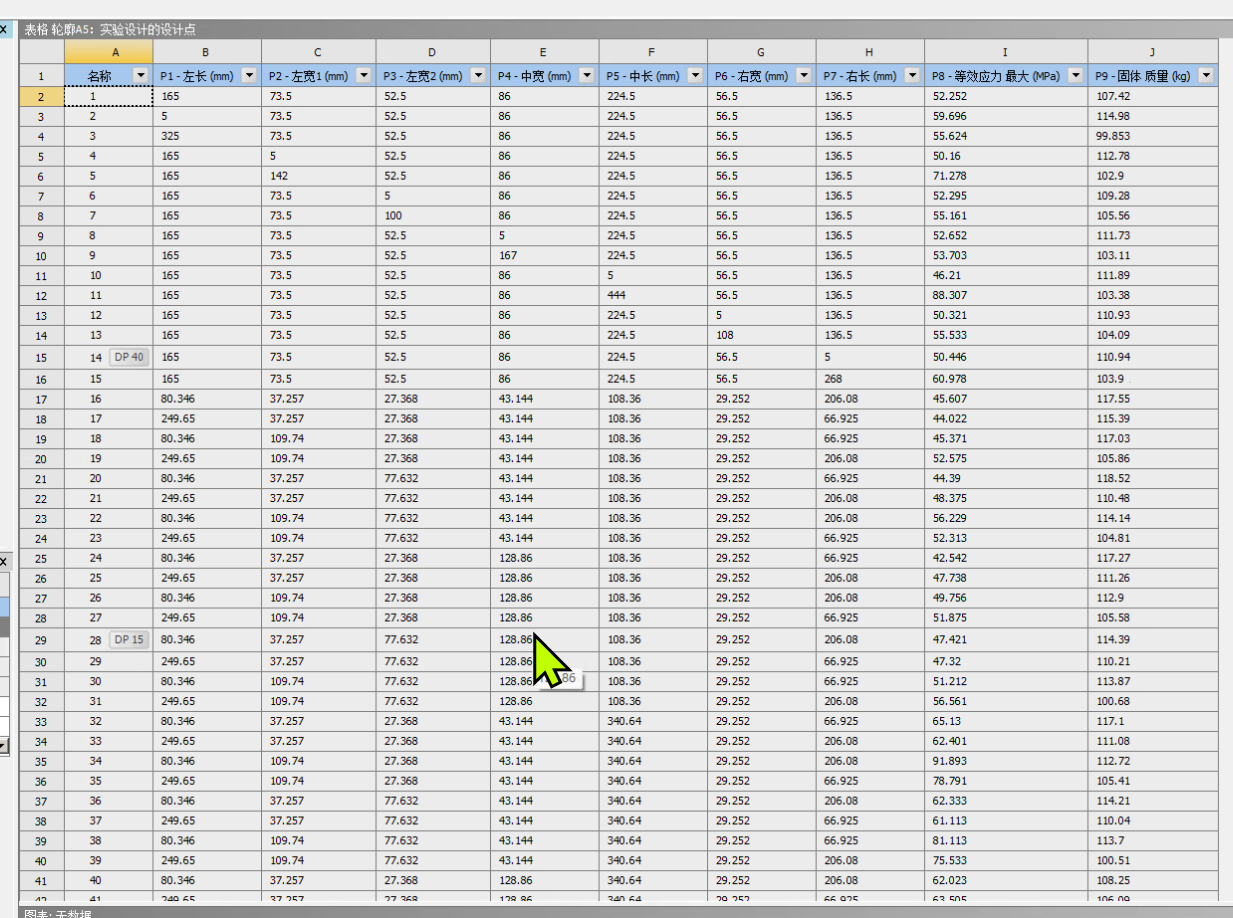Screen dimensions: 1233x918
Task: Select column letter header E
Action: pos(545,52)
